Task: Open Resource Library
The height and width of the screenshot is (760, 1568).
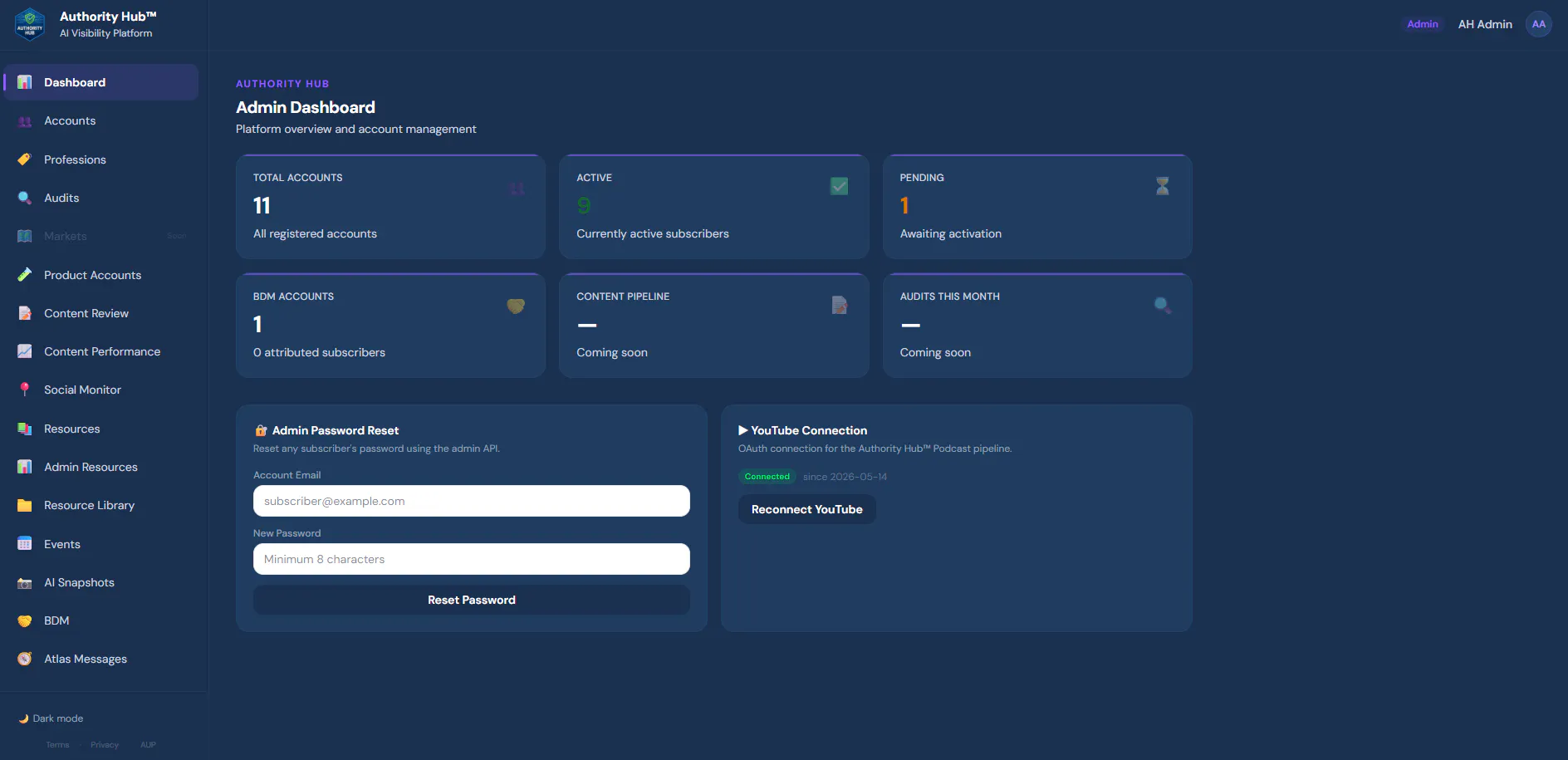Action: pos(101,505)
